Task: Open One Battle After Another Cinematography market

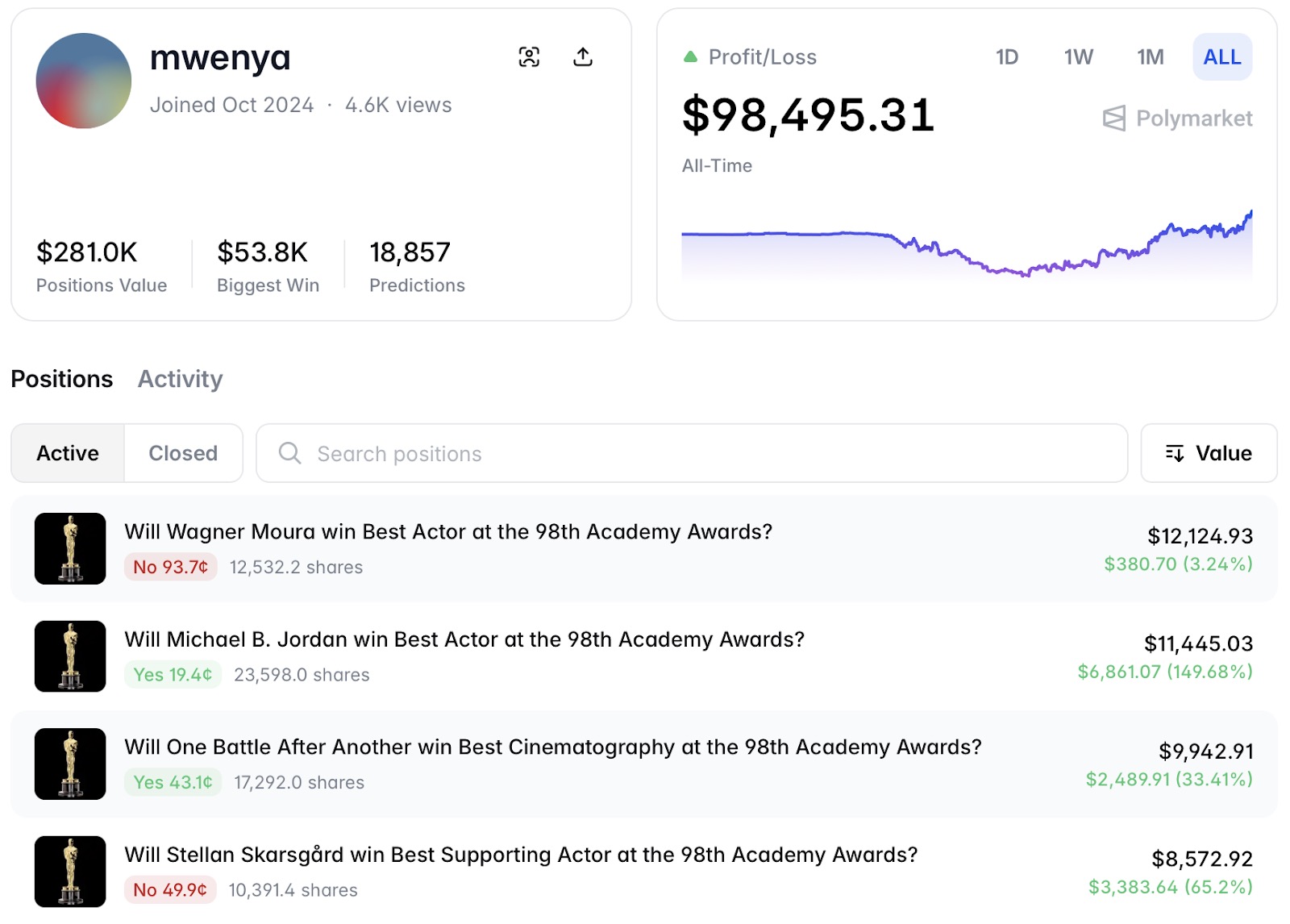Action: point(553,747)
